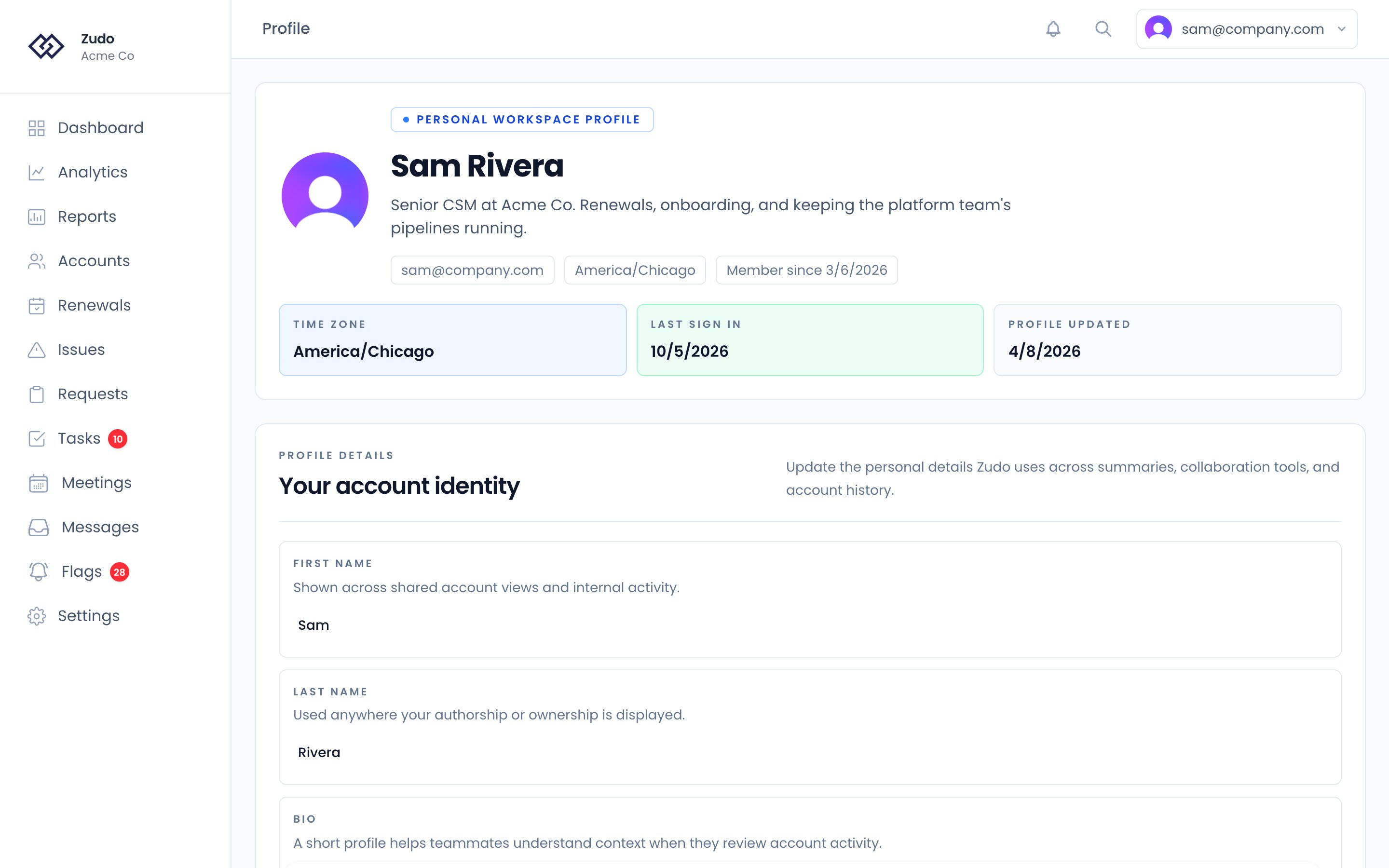
Task: Click the First Name field containing Sam
Action: (809, 625)
